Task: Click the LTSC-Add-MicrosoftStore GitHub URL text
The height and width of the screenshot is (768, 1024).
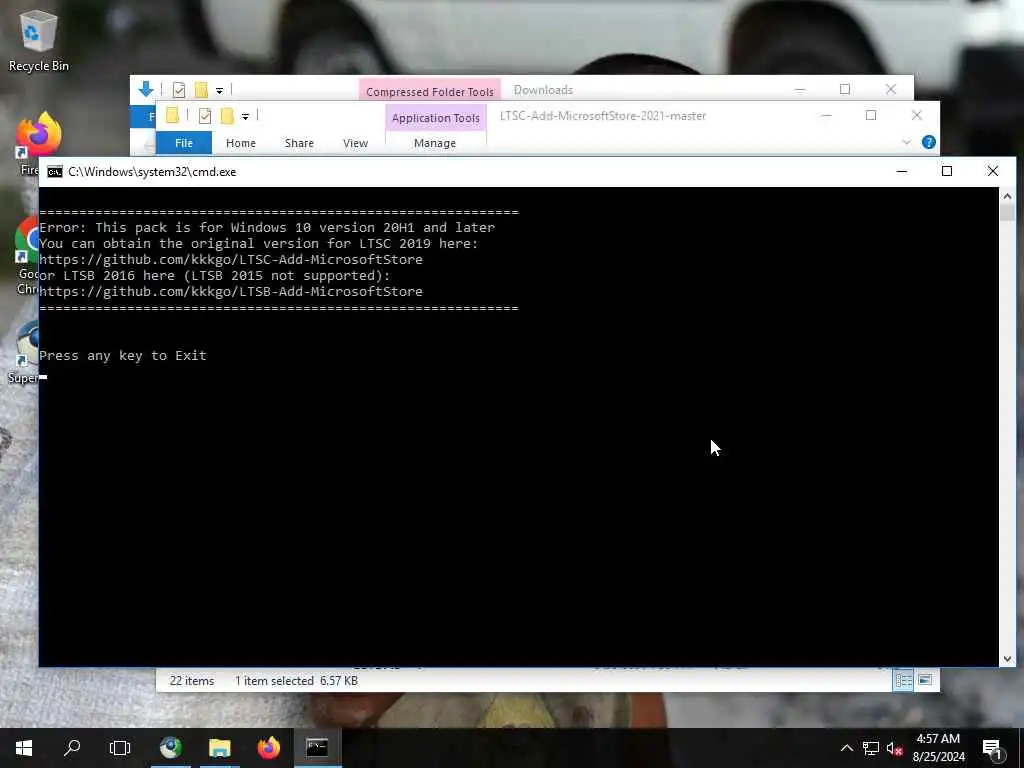Action: (x=231, y=259)
